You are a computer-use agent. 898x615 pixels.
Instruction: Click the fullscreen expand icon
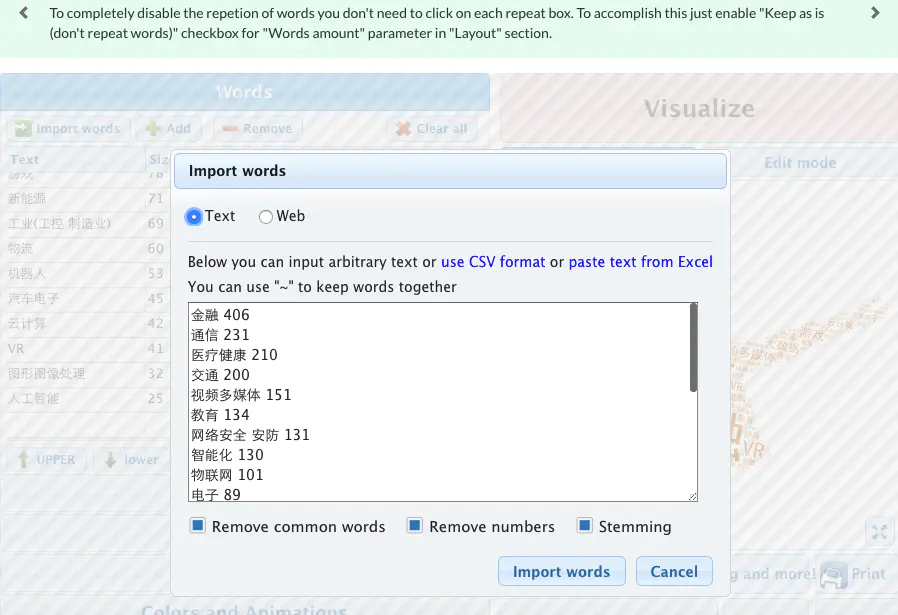tap(879, 532)
